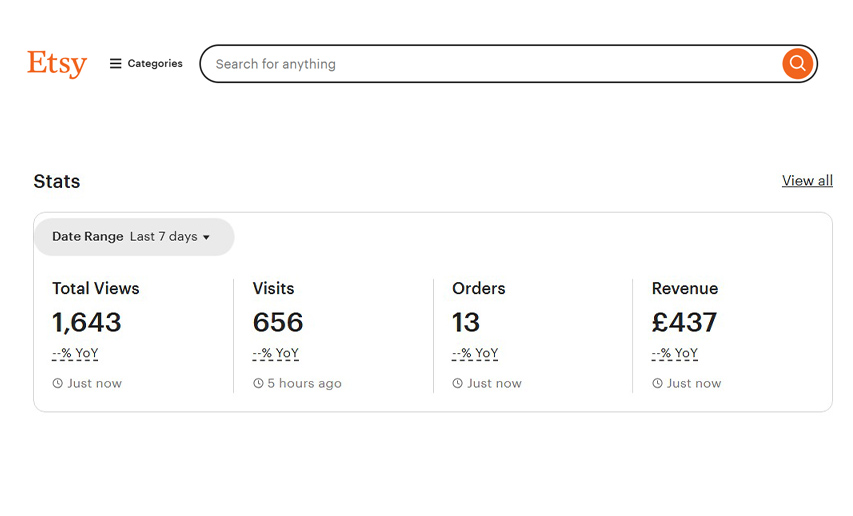Click the Orders YoY percentage
The image size is (853, 516).
[475, 353]
